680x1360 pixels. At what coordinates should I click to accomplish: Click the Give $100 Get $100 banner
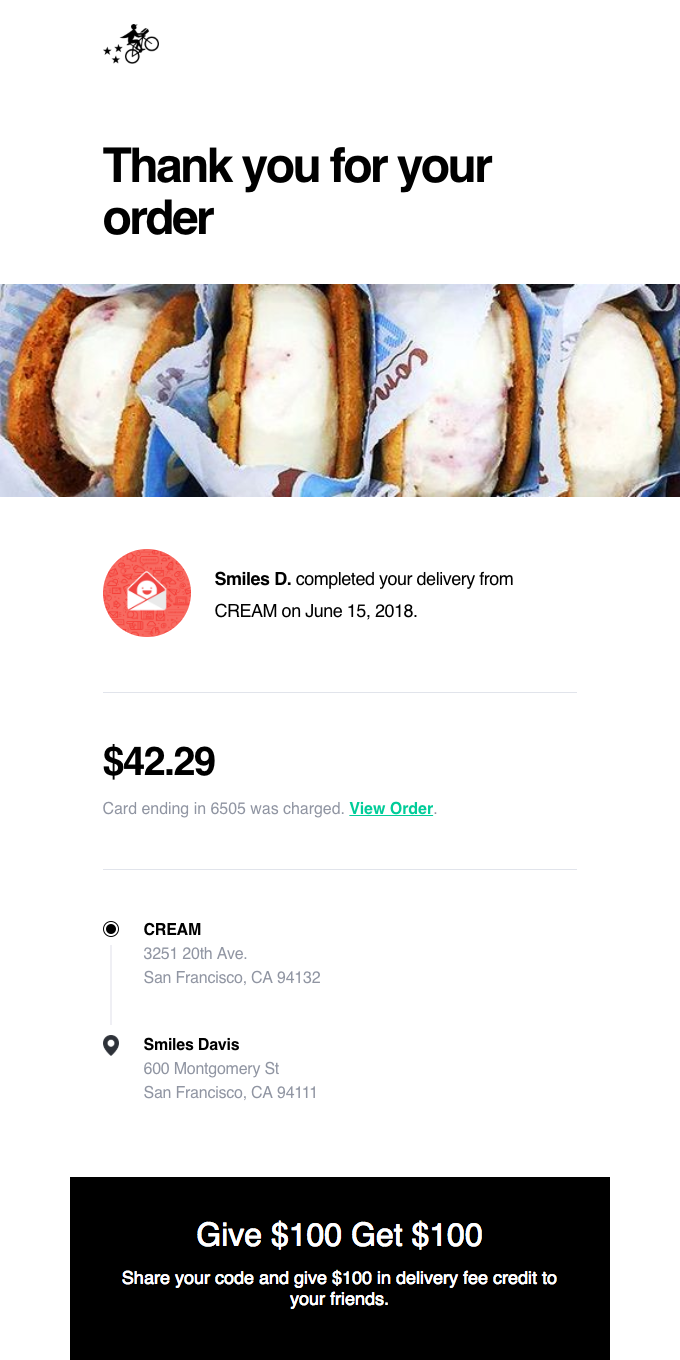tap(340, 1235)
